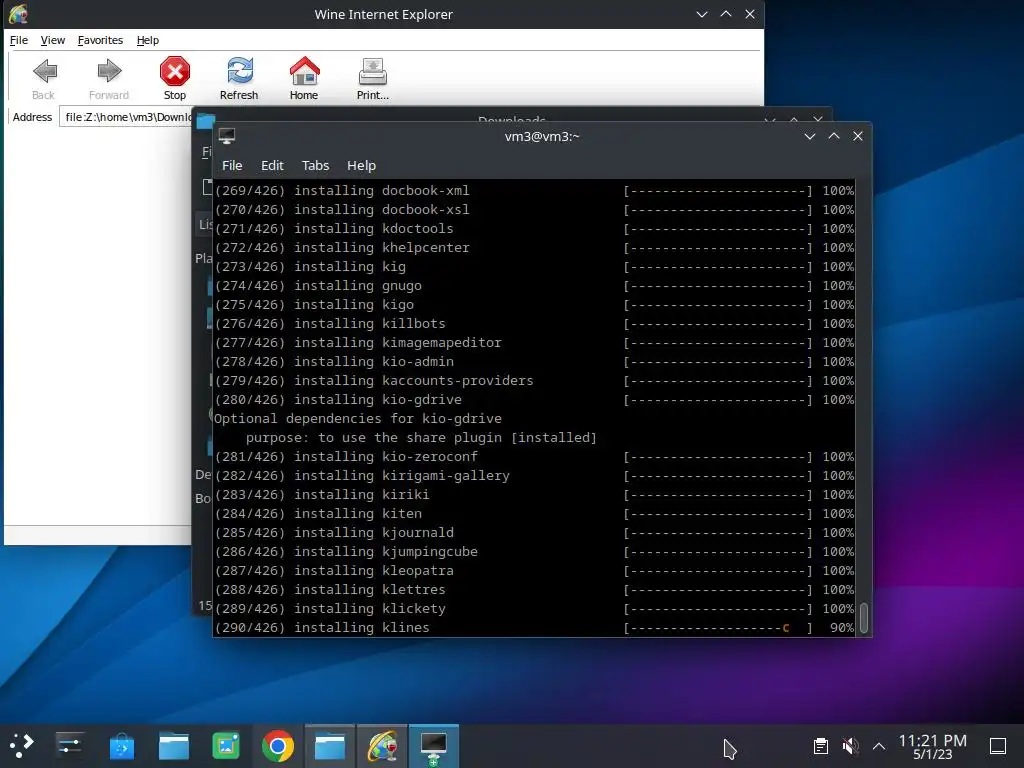Click the Show Desktop button in taskbar
This screenshot has height=768, width=1024.
(998, 746)
